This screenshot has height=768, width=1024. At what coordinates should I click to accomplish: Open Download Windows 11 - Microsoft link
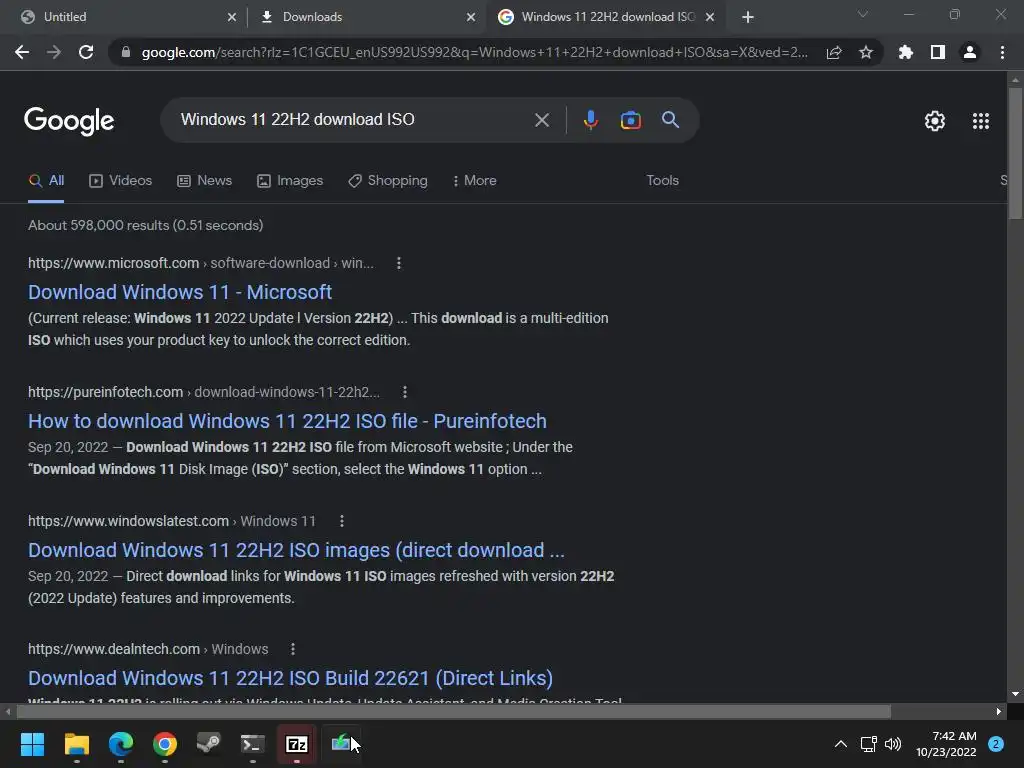pyautogui.click(x=180, y=292)
